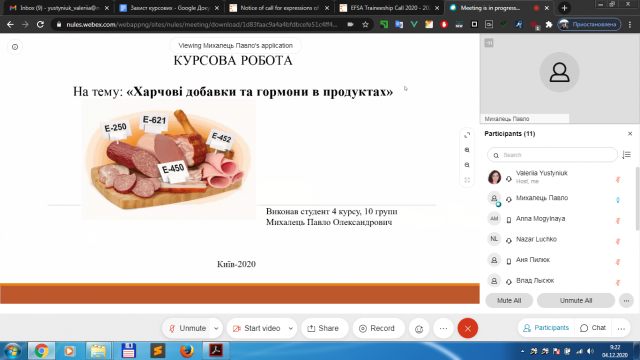The height and width of the screenshot is (360, 640).
Task: Toggle Nazar Luchko's muted microphone icon
Action: click(618, 241)
